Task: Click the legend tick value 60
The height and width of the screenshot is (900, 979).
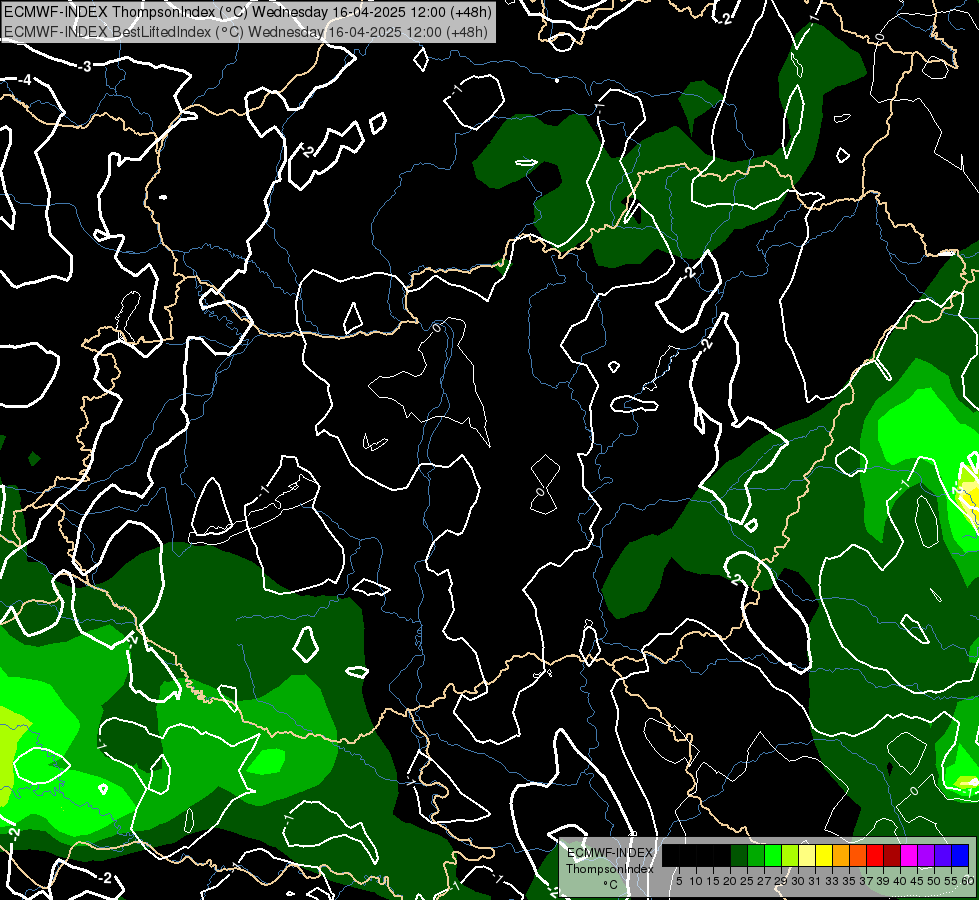Action: pos(968,881)
